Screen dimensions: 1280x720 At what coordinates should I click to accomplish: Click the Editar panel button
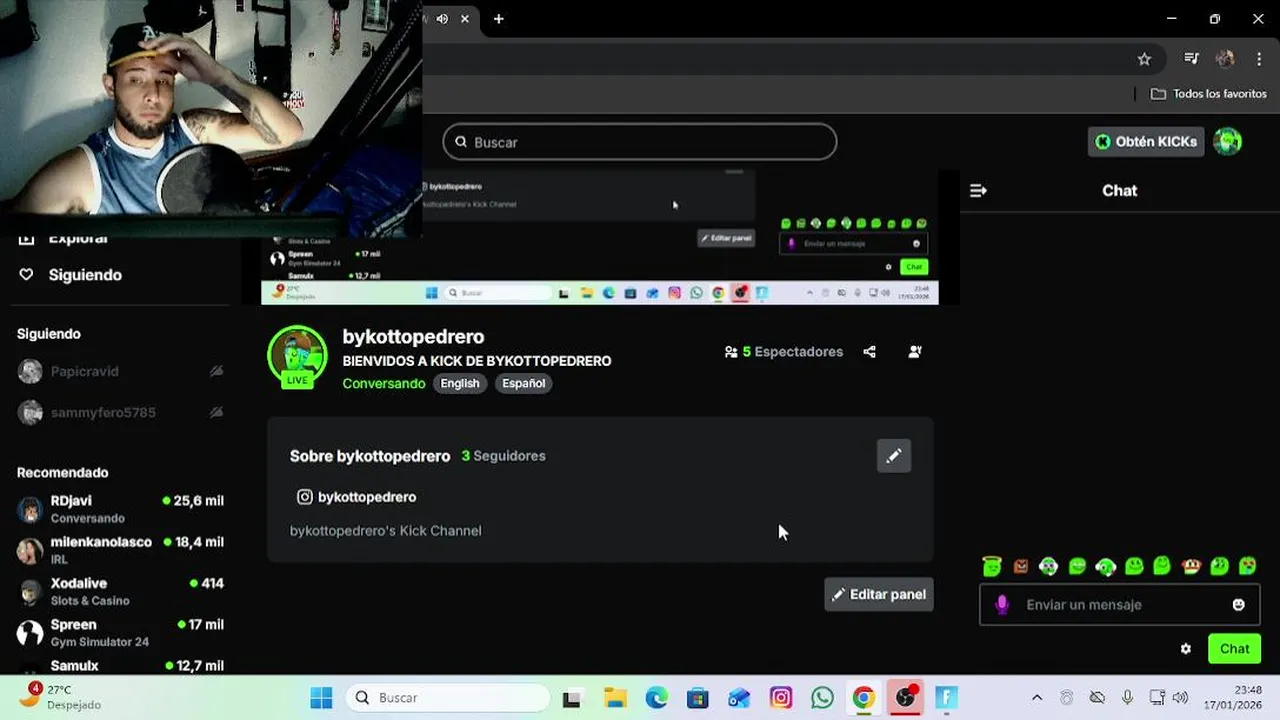point(879,594)
